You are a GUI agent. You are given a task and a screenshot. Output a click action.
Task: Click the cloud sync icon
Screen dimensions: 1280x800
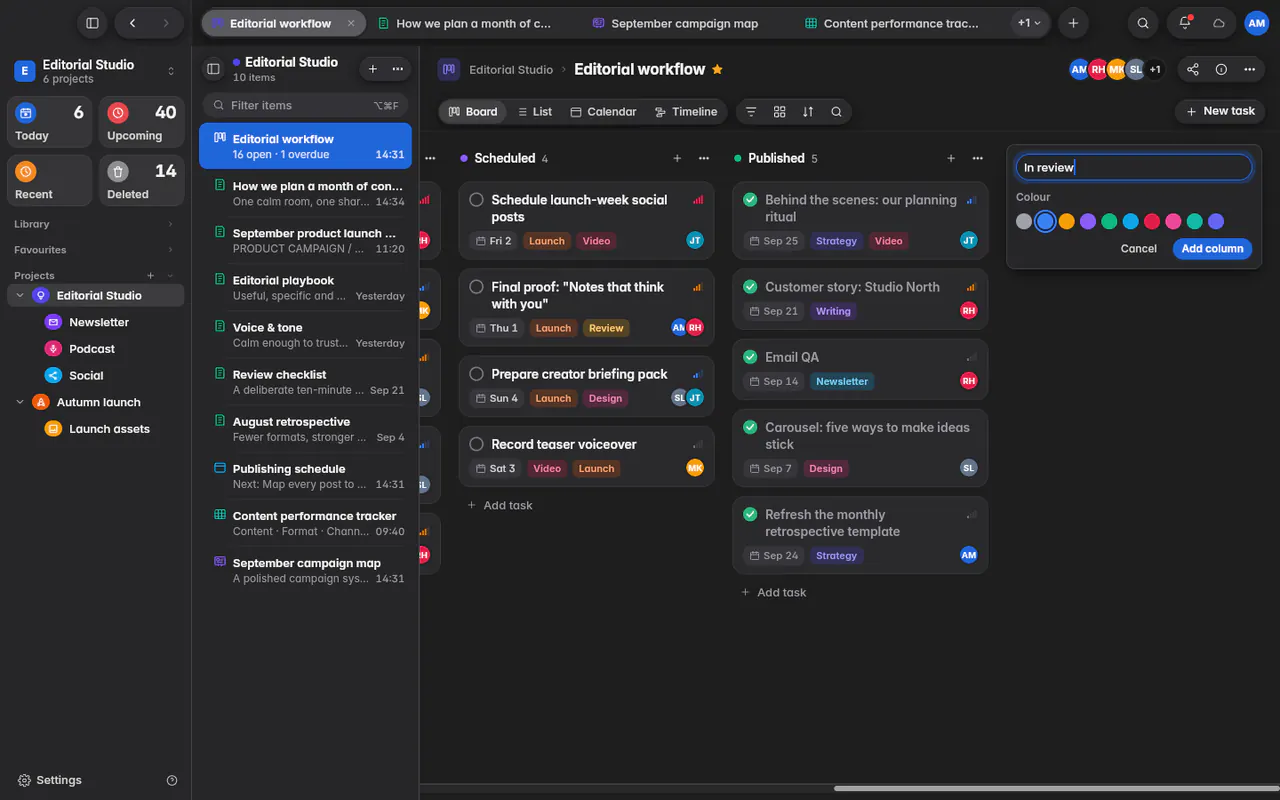1219,23
